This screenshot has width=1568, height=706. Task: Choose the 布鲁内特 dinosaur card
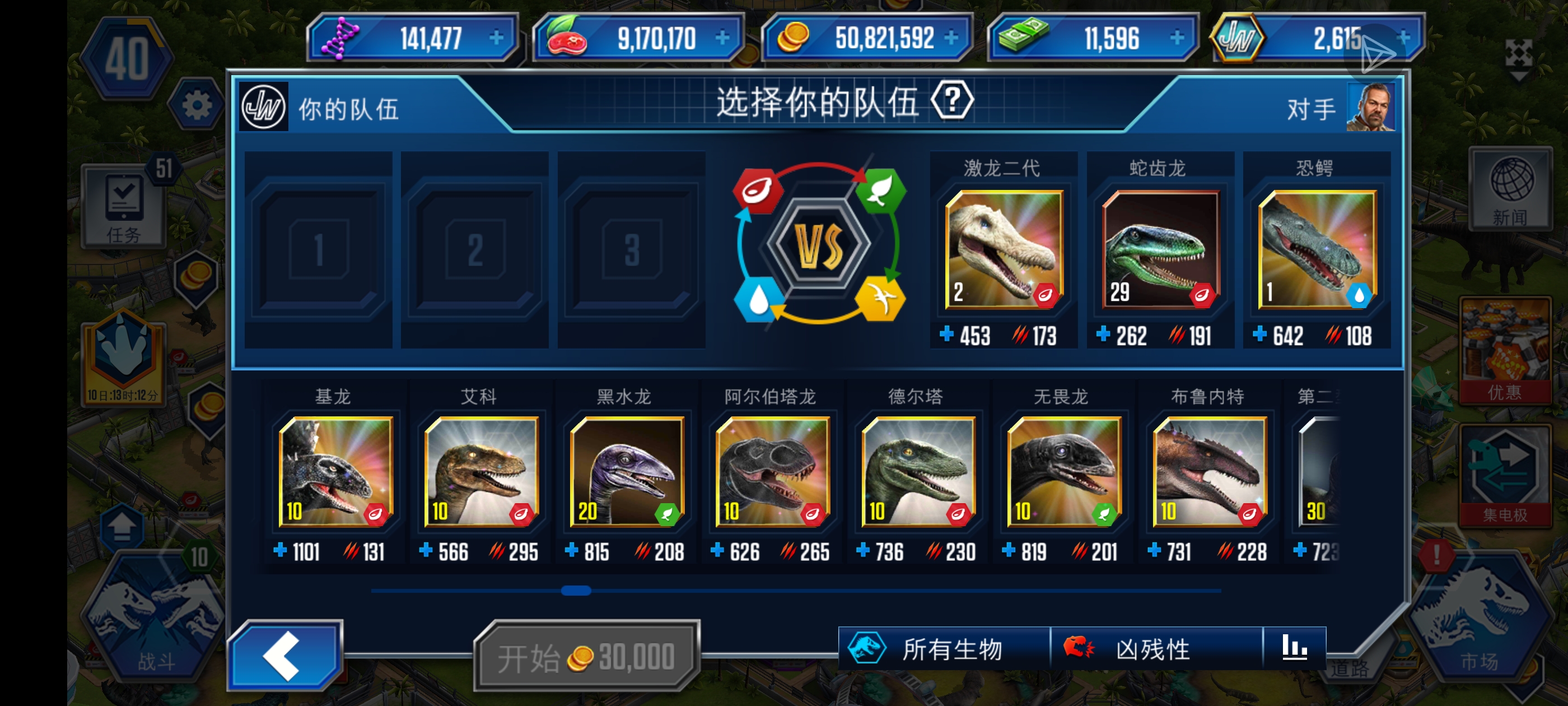1210,474
